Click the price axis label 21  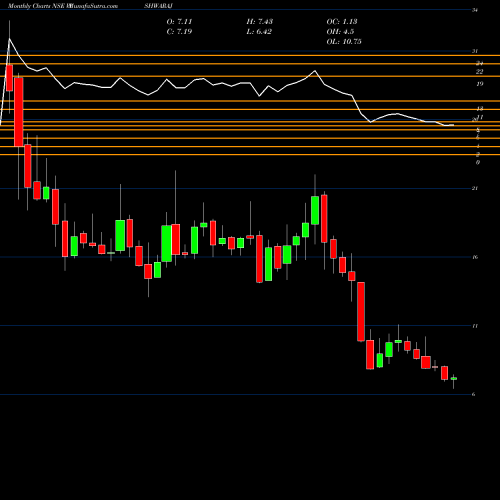(475, 189)
